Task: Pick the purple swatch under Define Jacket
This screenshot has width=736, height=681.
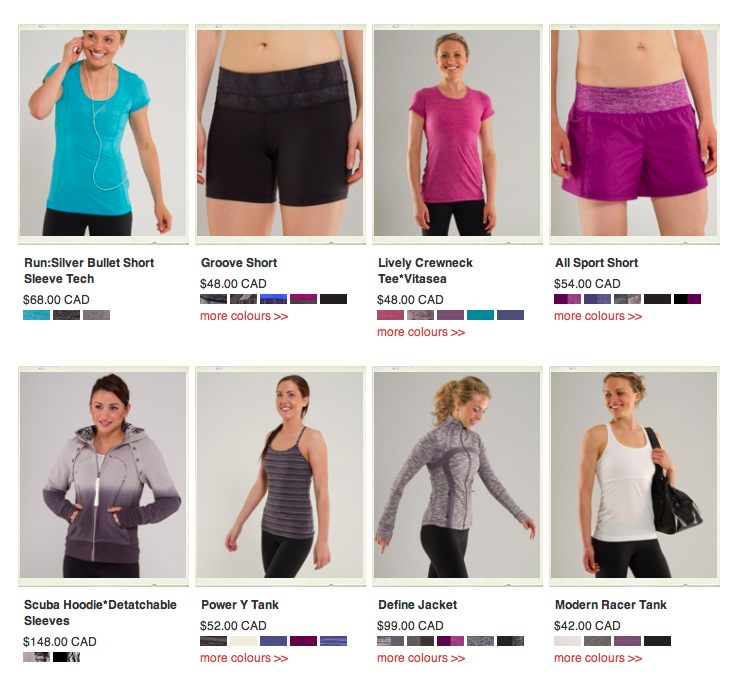Action: tap(451, 641)
